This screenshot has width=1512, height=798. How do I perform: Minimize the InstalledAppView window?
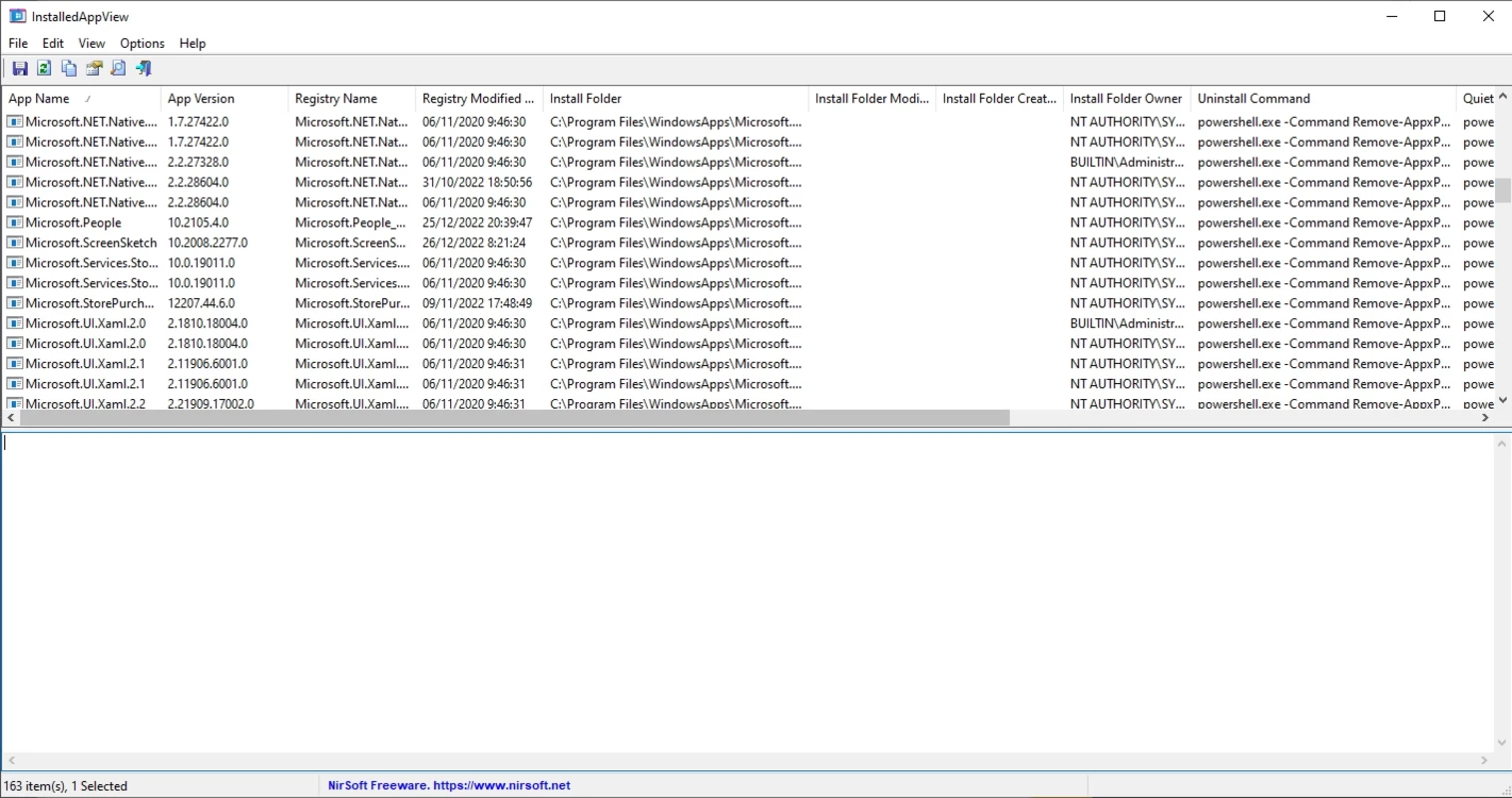(1393, 16)
